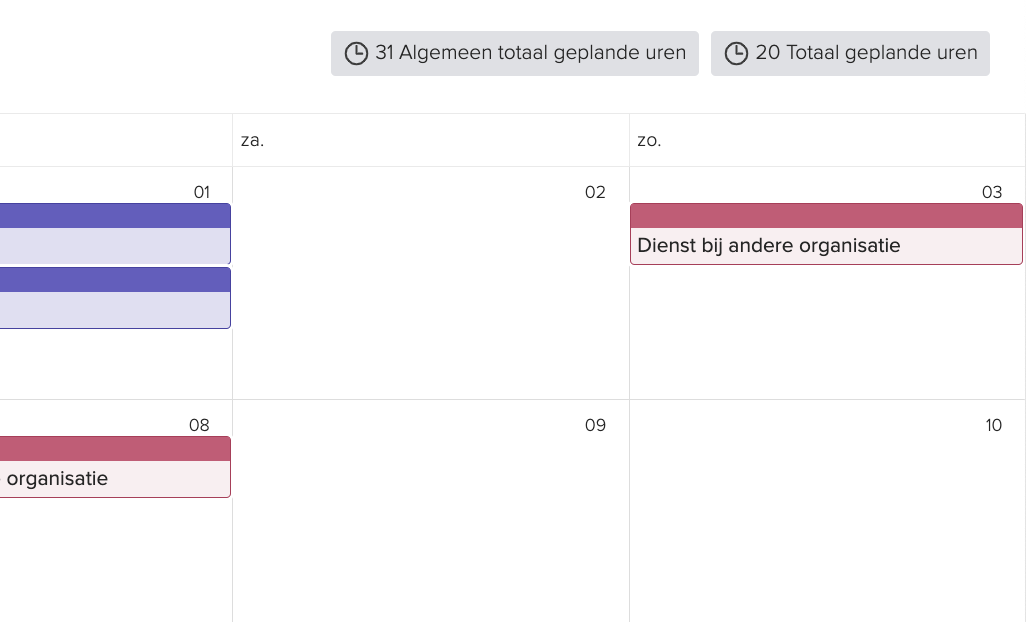Open Dienst bij andere organisatie on day 03

tap(826, 234)
